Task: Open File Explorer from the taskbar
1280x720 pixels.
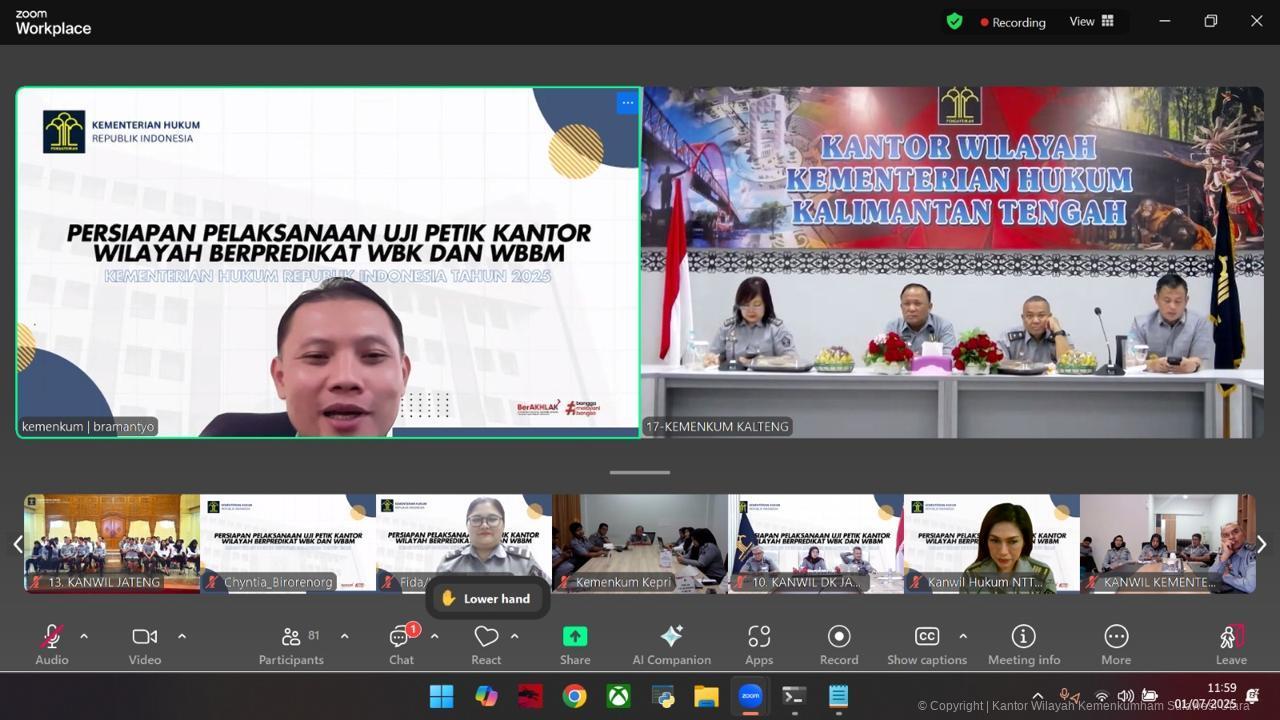Action: click(706, 696)
